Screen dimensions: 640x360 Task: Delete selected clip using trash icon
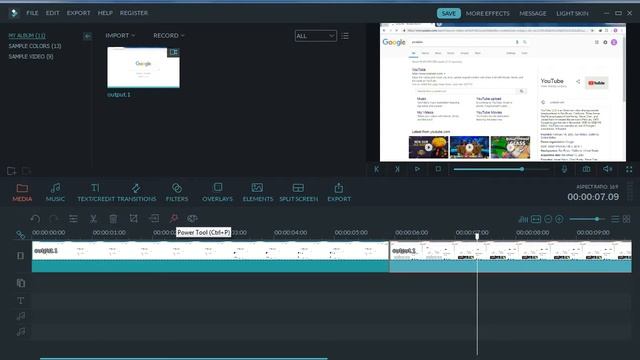pyautogui.click(x=113, y=219)
